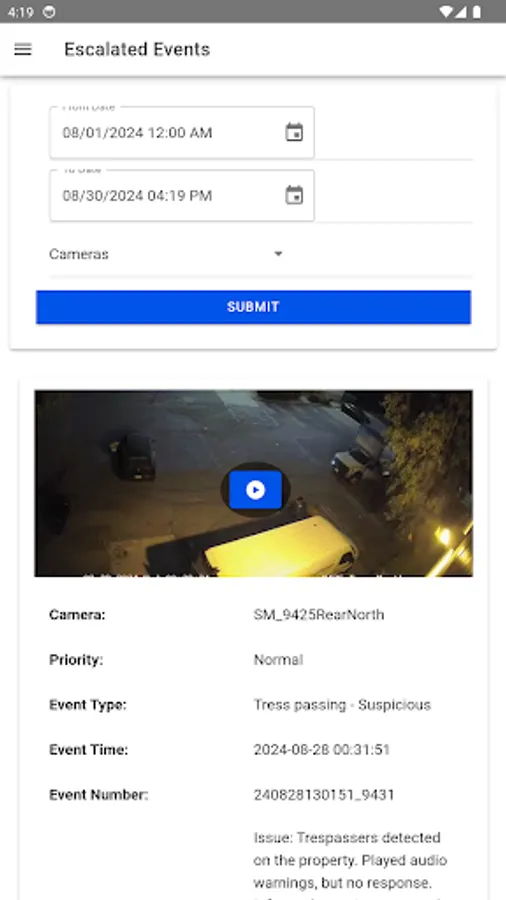Edit the To Date field 08/30/2024 04:19 PM
The width and height of the screenshot is (506, 900).
point(182,196)
